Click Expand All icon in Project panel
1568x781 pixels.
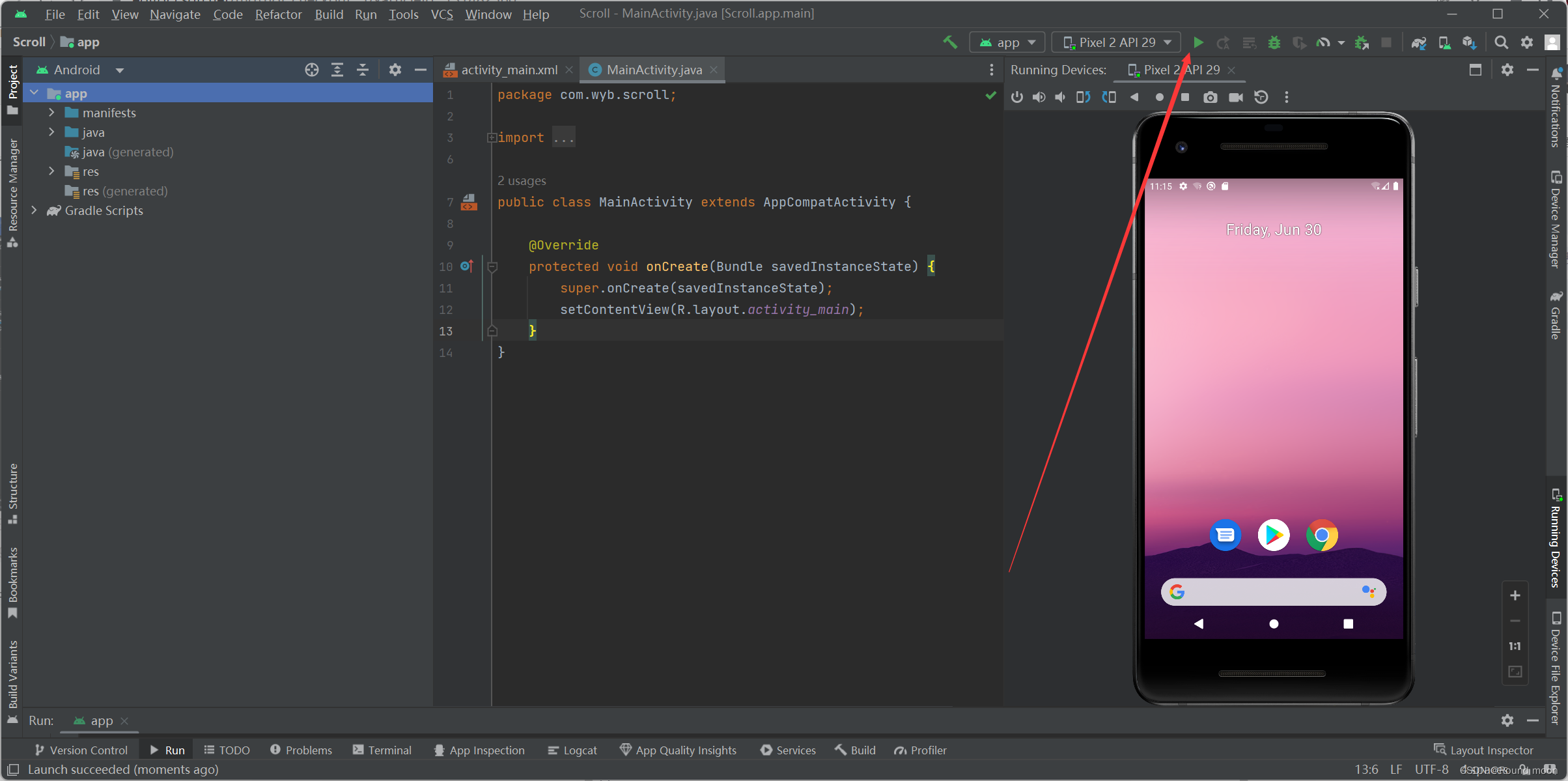click(x=337, y=70)
